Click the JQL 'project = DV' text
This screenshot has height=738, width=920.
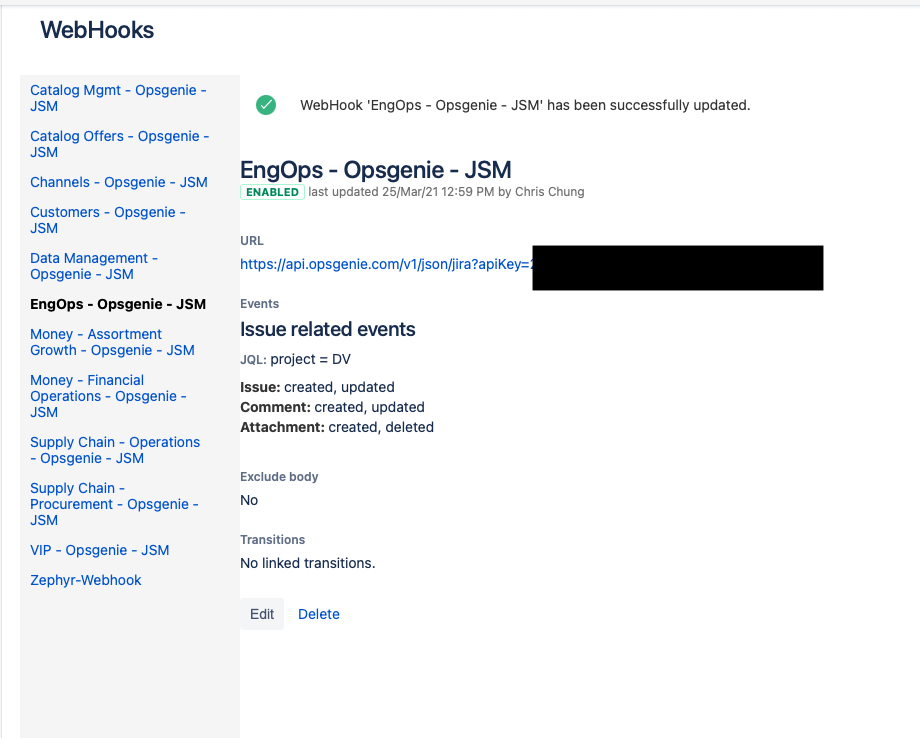[x=295, y=359]
